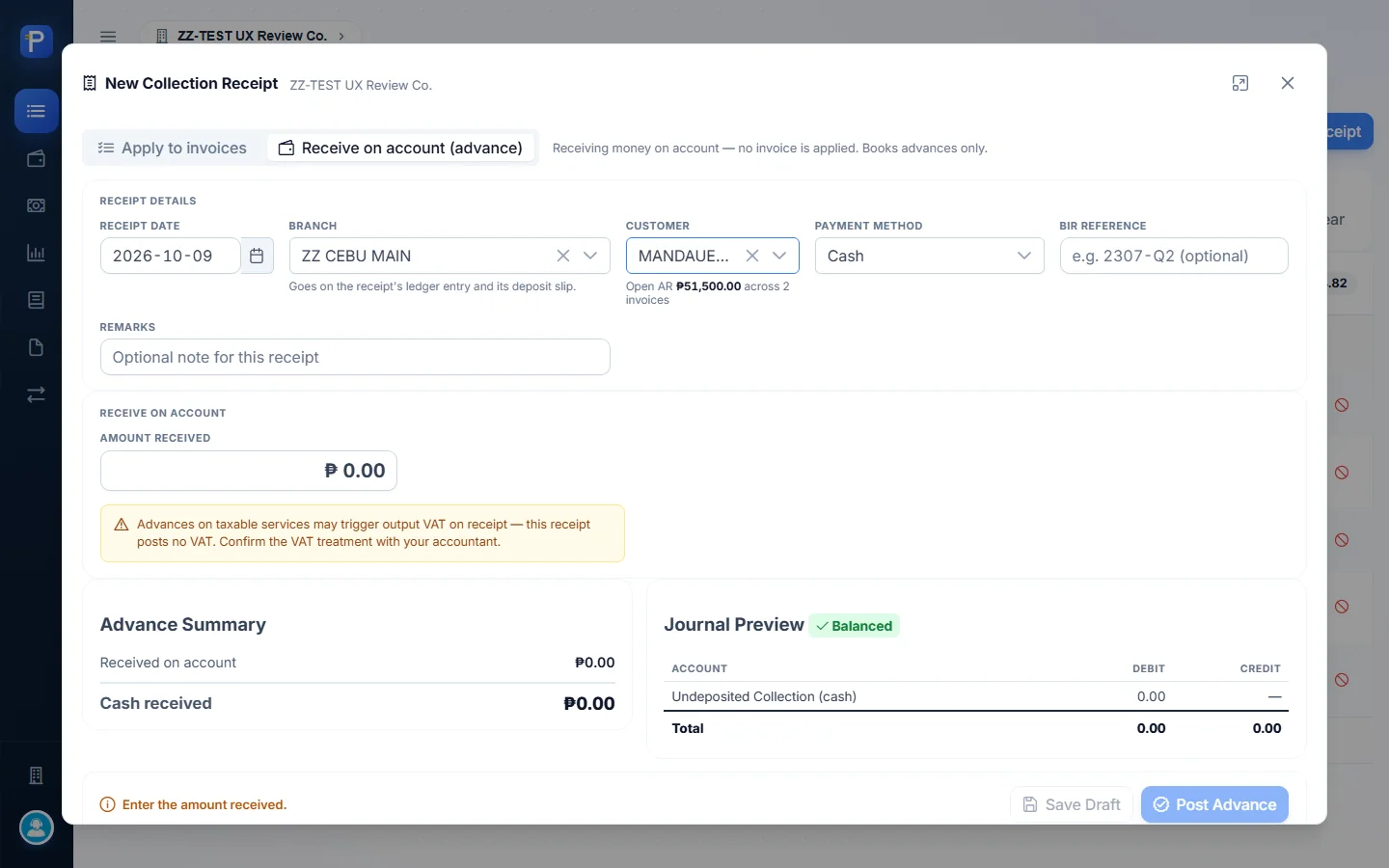Open the bar chart reports icon in the sidebar
Image resolution: width=1389 pixels, height=868 pixels.
tap(36, 253)
